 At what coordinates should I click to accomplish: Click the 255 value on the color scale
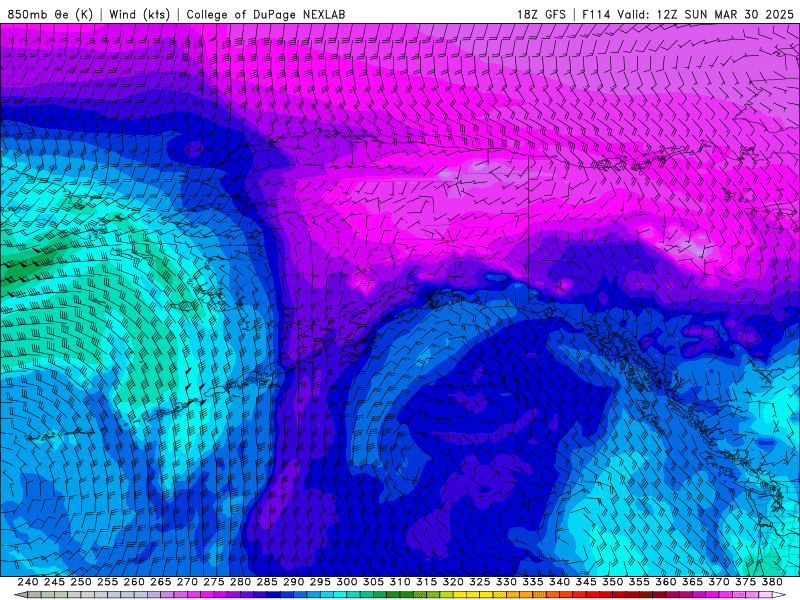[107, 582]
